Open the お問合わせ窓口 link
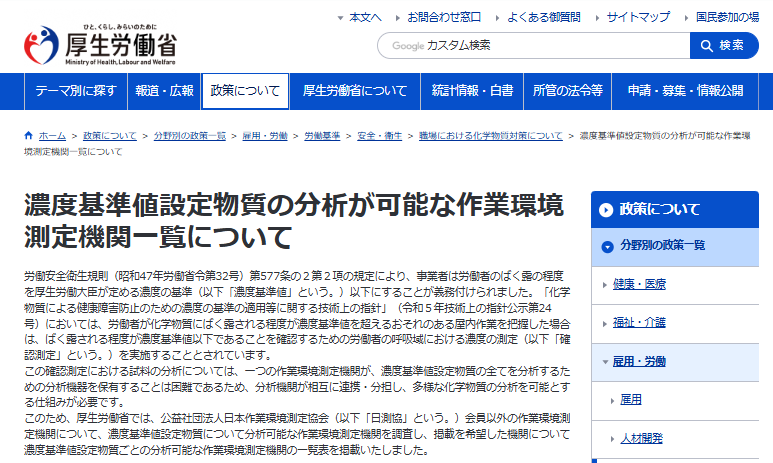 [444, 17]
